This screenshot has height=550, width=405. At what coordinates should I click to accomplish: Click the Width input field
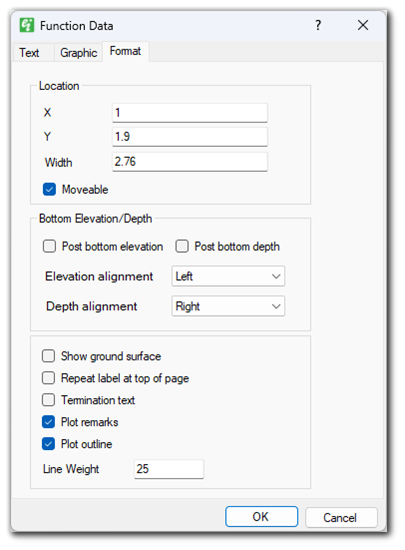tap(190, 162)
